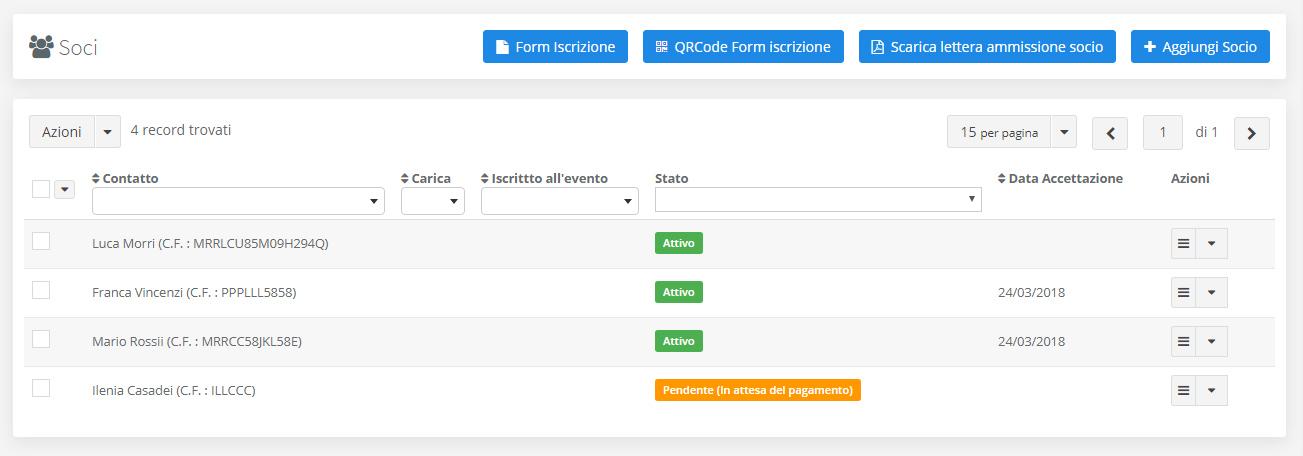The image size is (1303, 456).
Task: Open actions menu icon for Ilenia Casadei
Action: coord(1183,390)
